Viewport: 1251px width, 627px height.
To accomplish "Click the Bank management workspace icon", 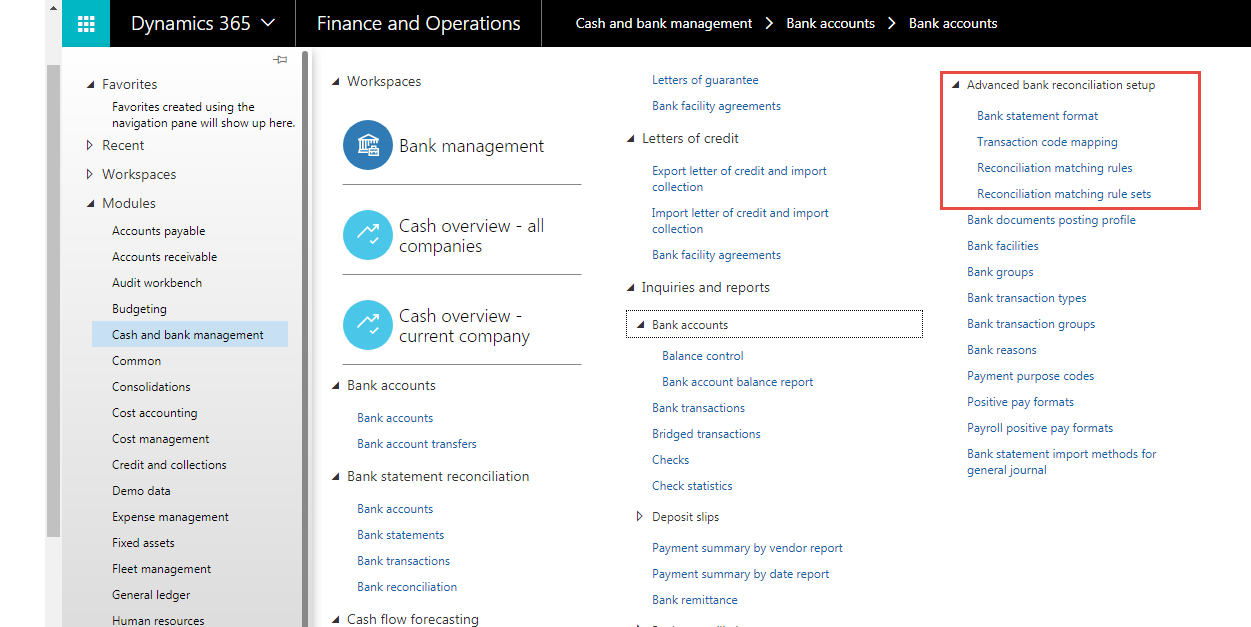I will 367,145.
